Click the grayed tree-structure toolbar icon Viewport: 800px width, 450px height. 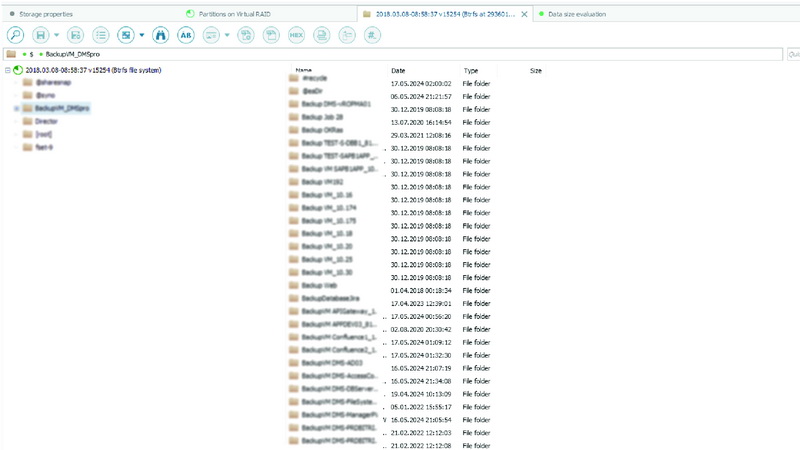pos(347,35)
